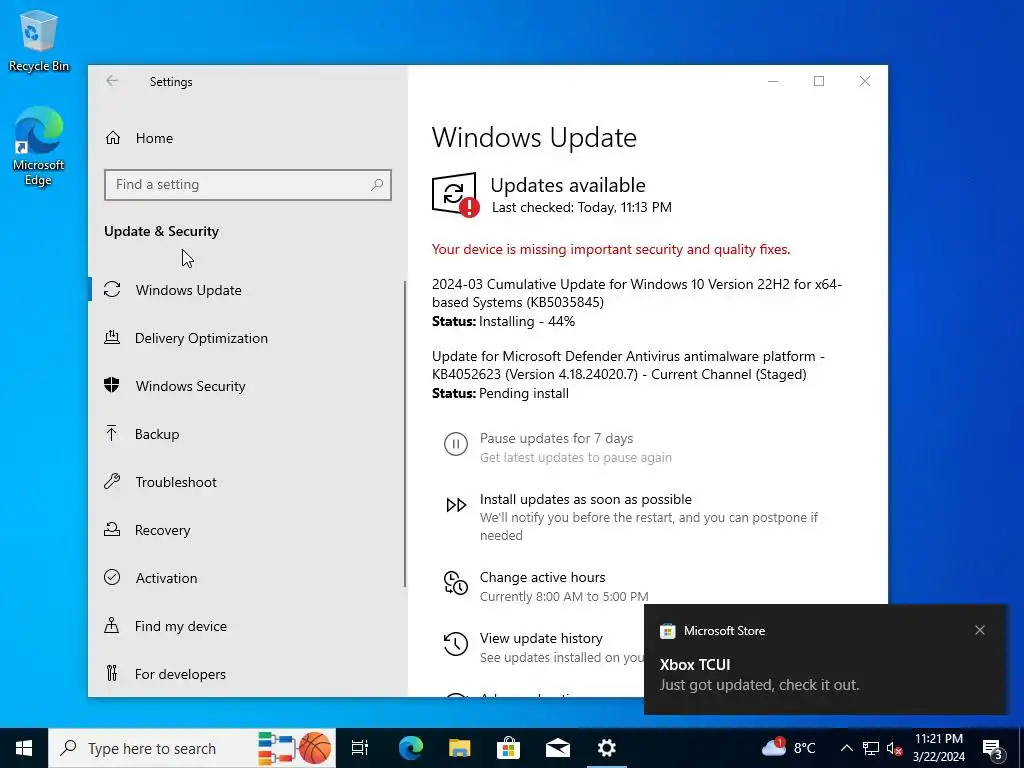Click the Home icon in Settings sidebar

[113, 138]
